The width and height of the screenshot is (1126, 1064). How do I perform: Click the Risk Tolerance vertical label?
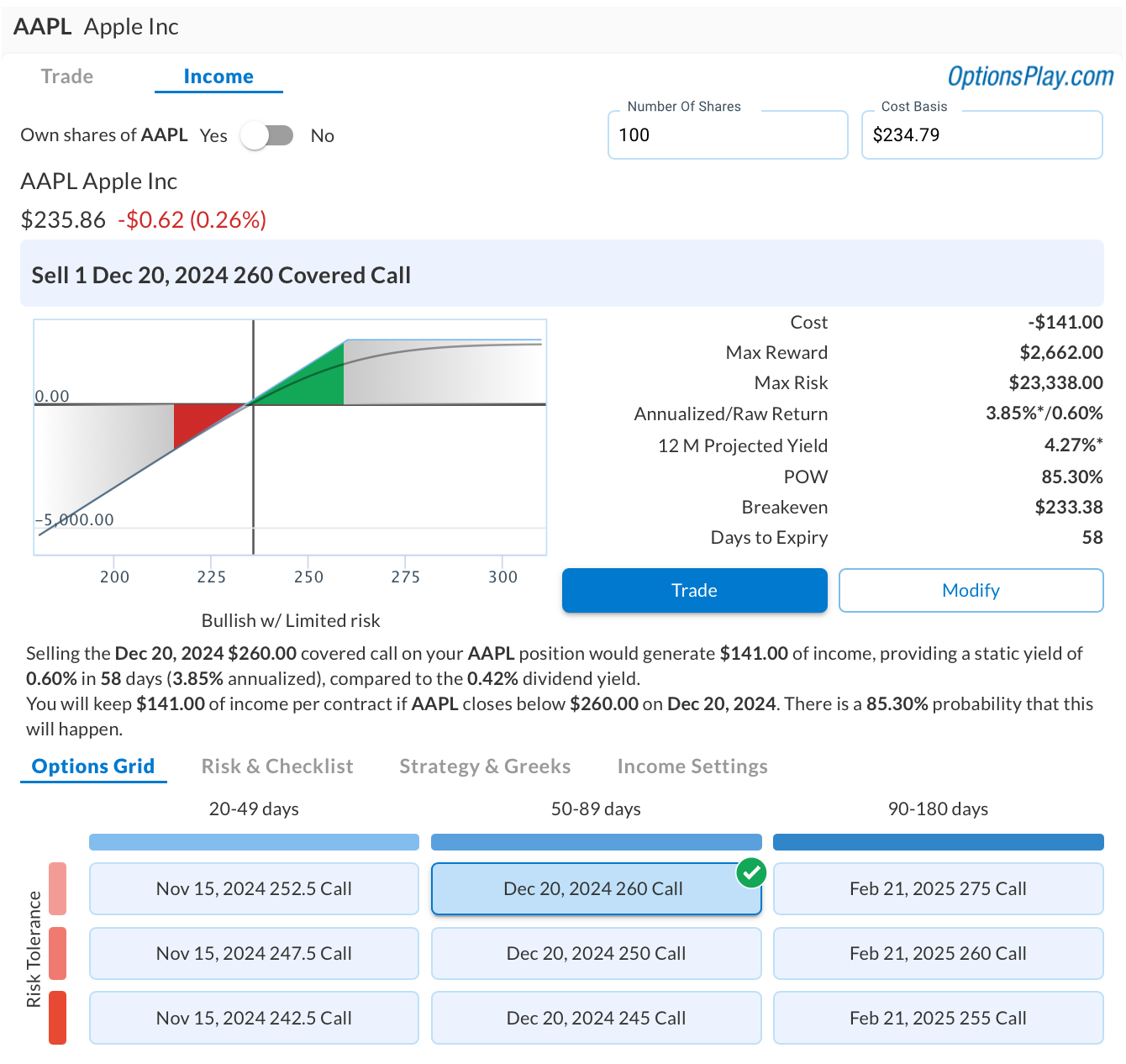click(34, 950)
